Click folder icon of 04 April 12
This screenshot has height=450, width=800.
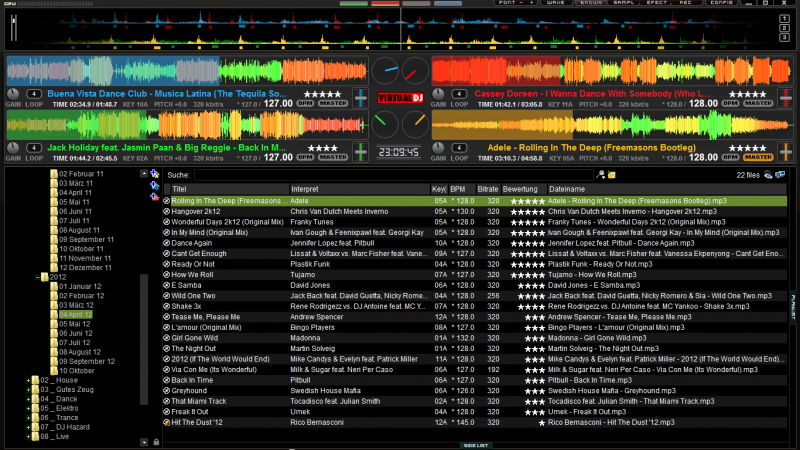pyautogui.click(x=54, y=315)
